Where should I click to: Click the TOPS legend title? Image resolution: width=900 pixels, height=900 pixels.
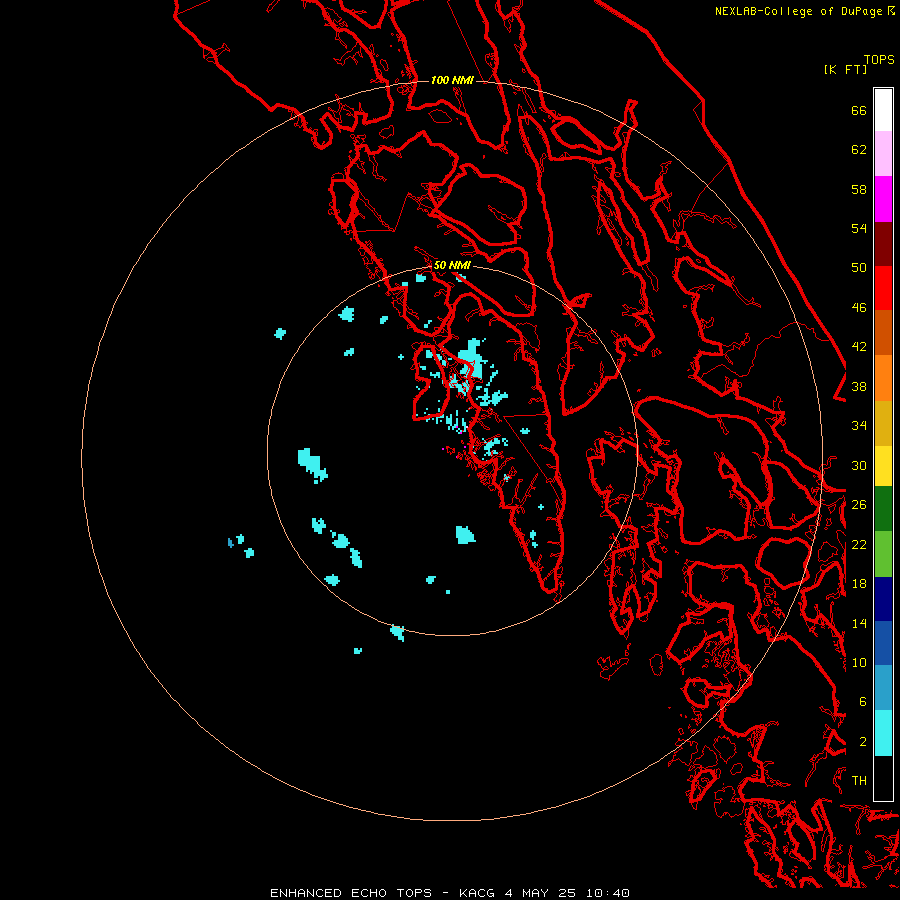[879, 59]
